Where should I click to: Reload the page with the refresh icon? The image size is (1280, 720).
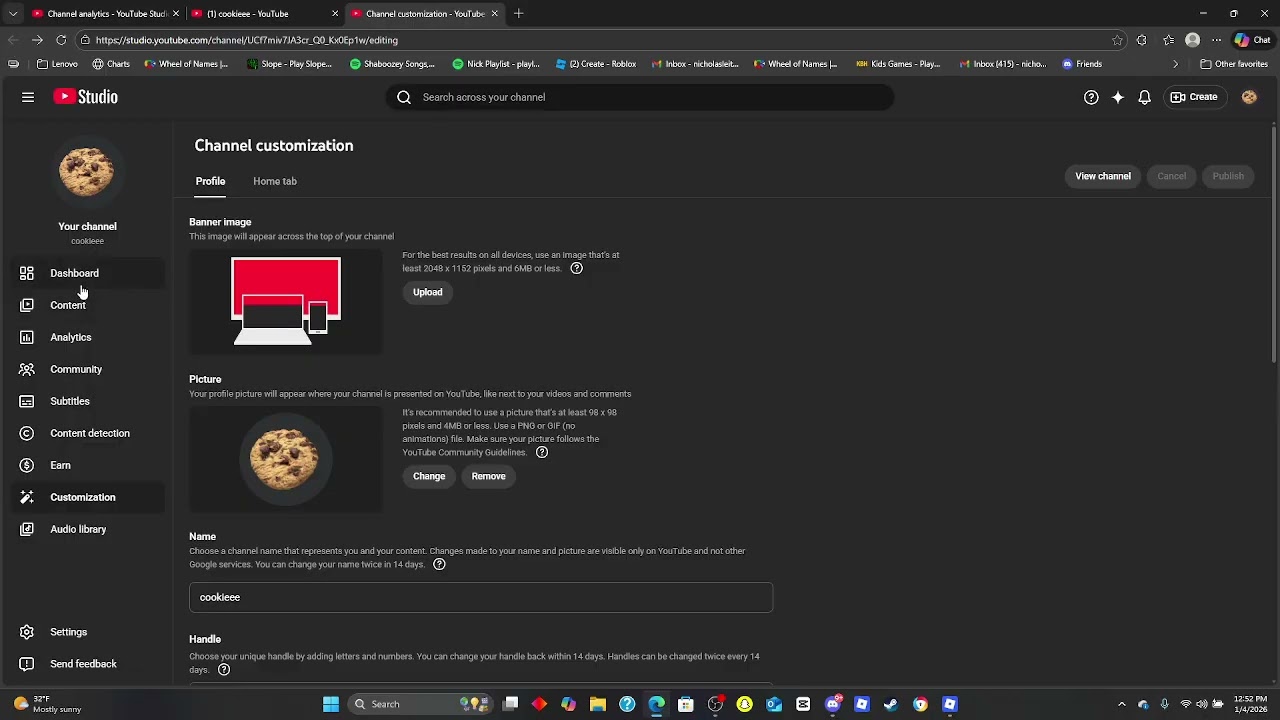coord(61,40)
